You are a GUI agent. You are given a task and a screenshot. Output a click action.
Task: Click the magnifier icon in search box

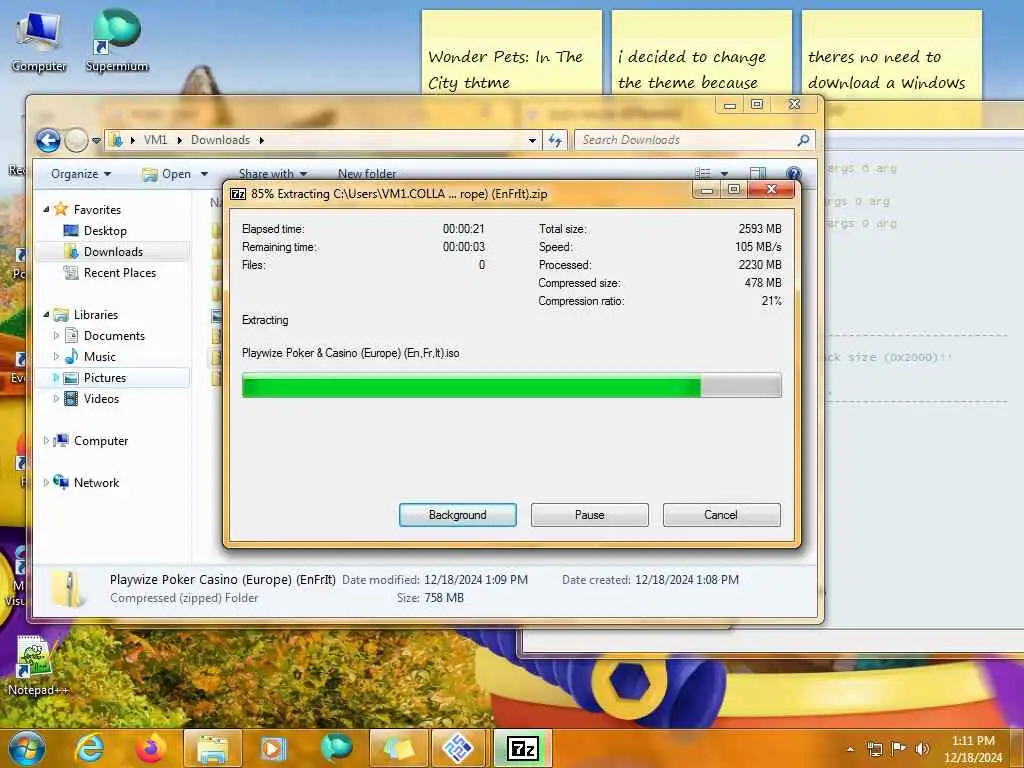(x=803, y=140)
